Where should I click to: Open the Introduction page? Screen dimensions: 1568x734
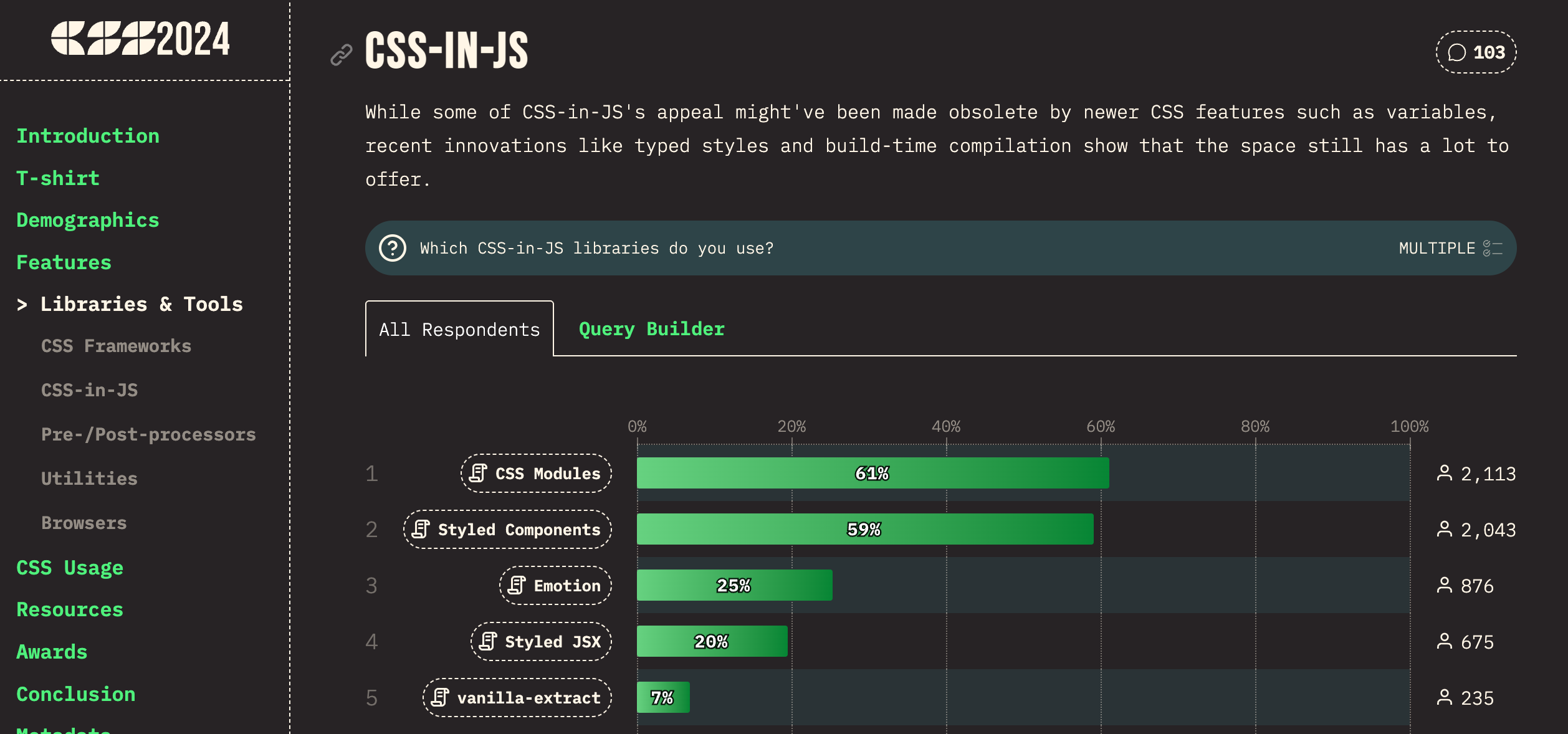click(x=88, y=136)
